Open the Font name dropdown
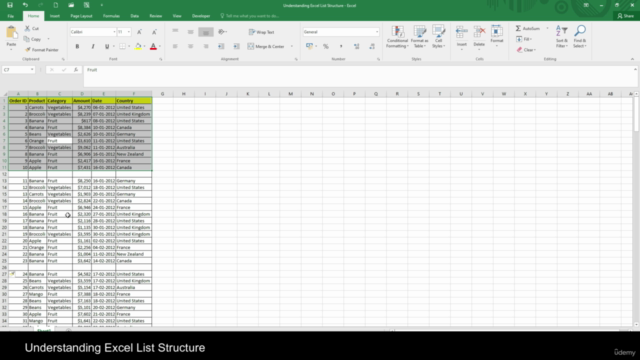640x360 pixels. 114,32
